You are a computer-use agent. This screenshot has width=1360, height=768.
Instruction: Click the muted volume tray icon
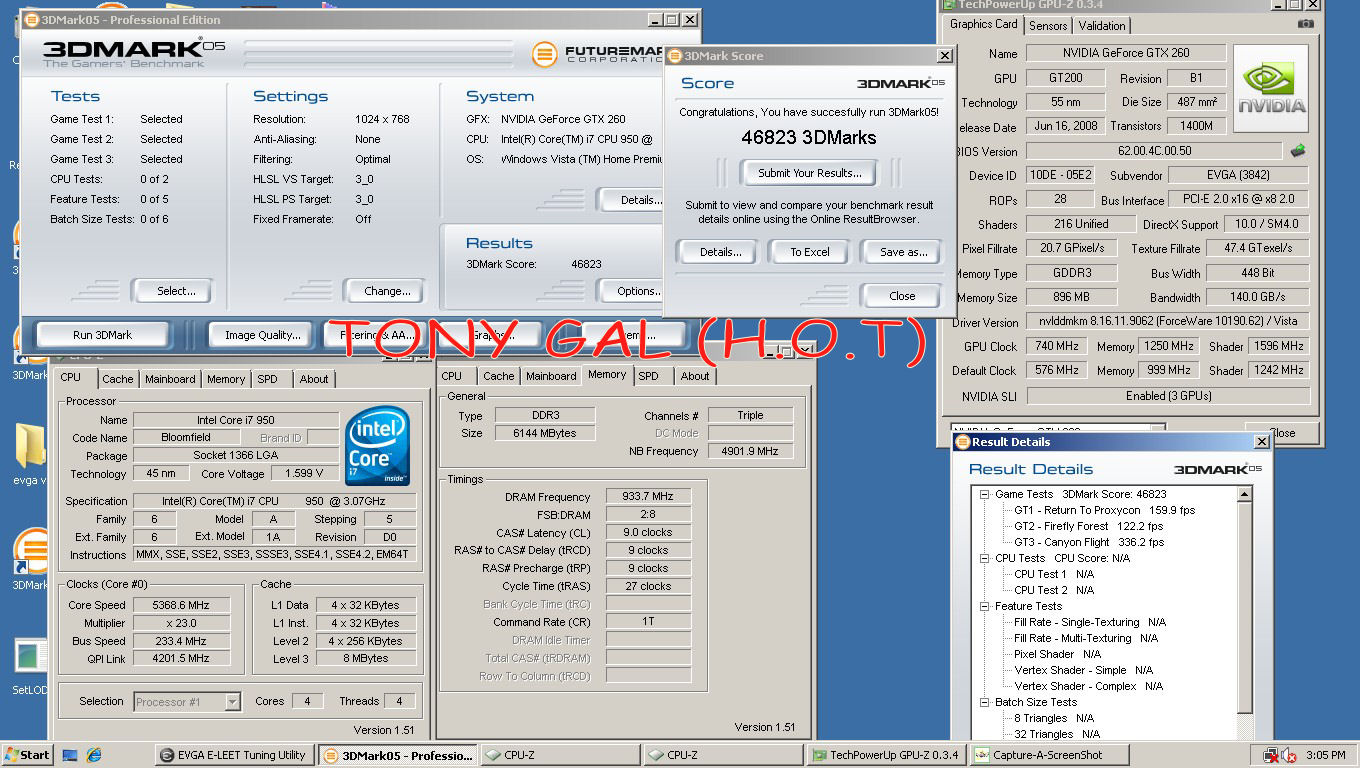[x=1289, y=756]
